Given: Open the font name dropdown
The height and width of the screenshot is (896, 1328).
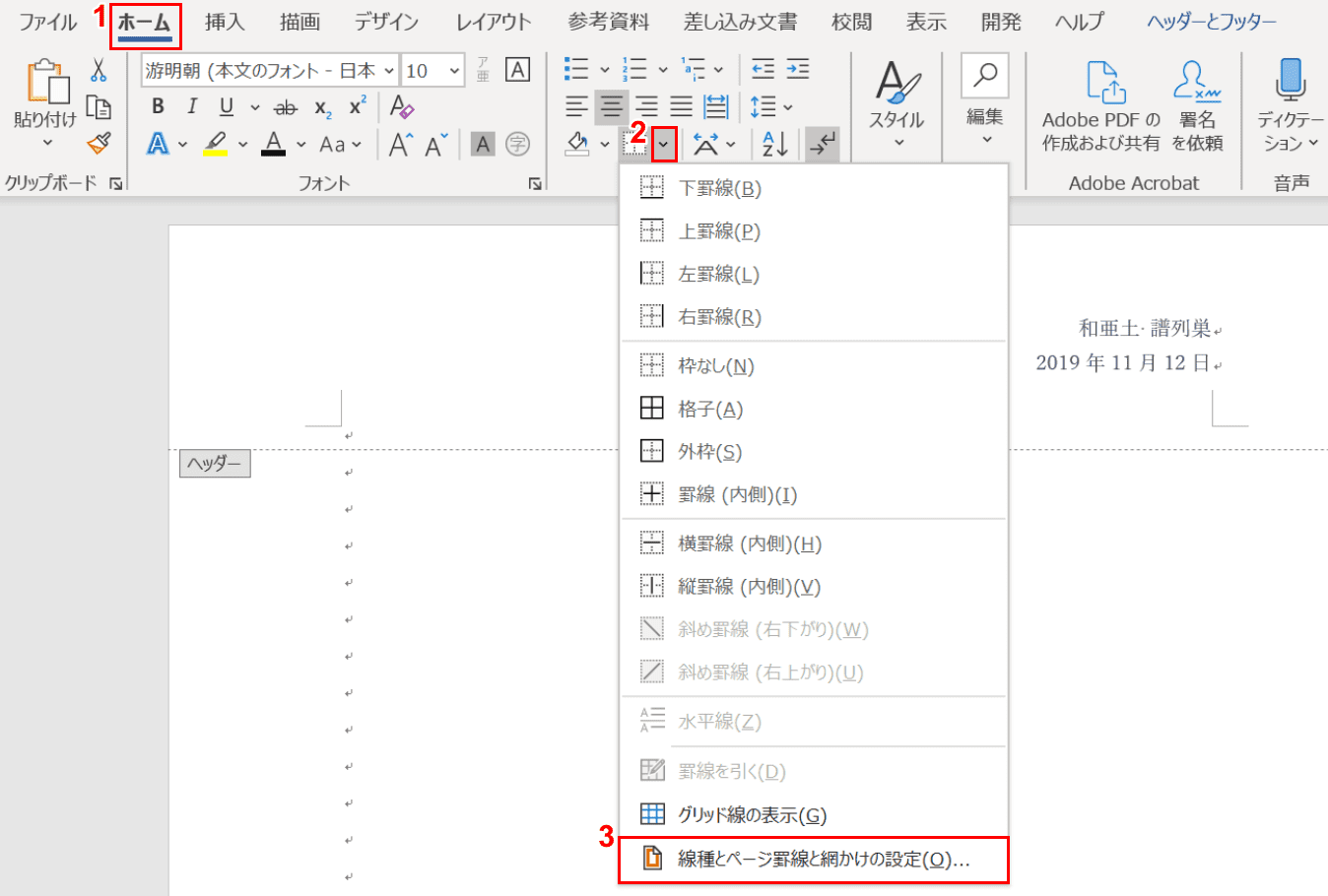Looking at the screenshot, I should [389, 71].
